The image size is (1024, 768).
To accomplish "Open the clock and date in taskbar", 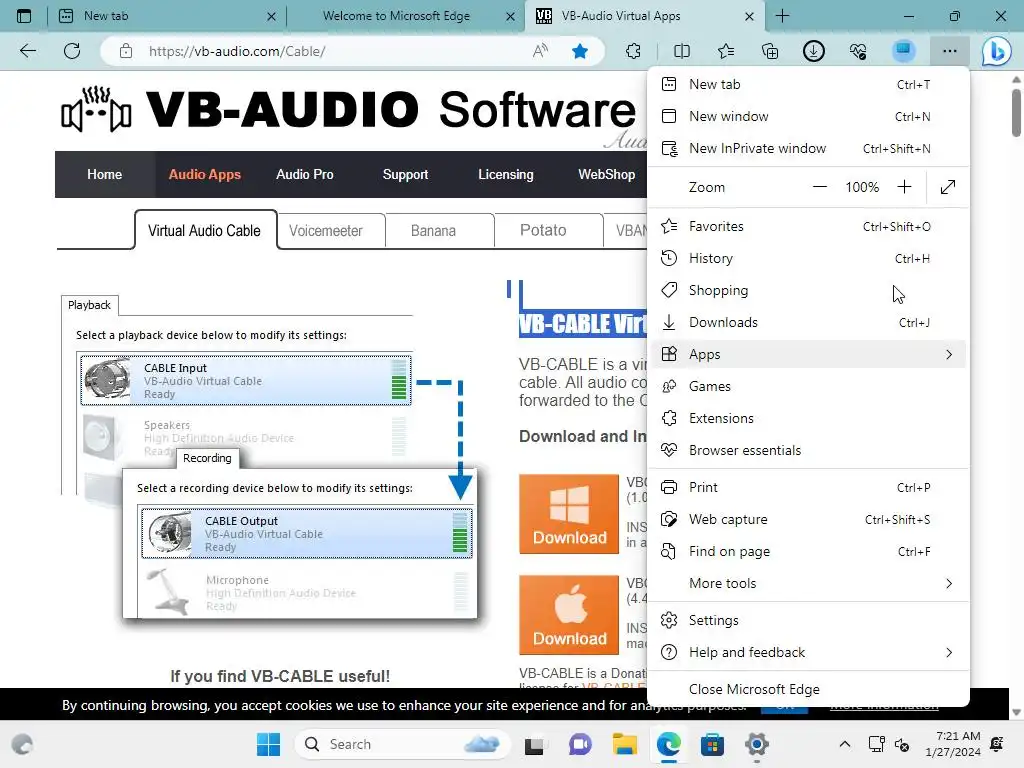I will (952, 744).
